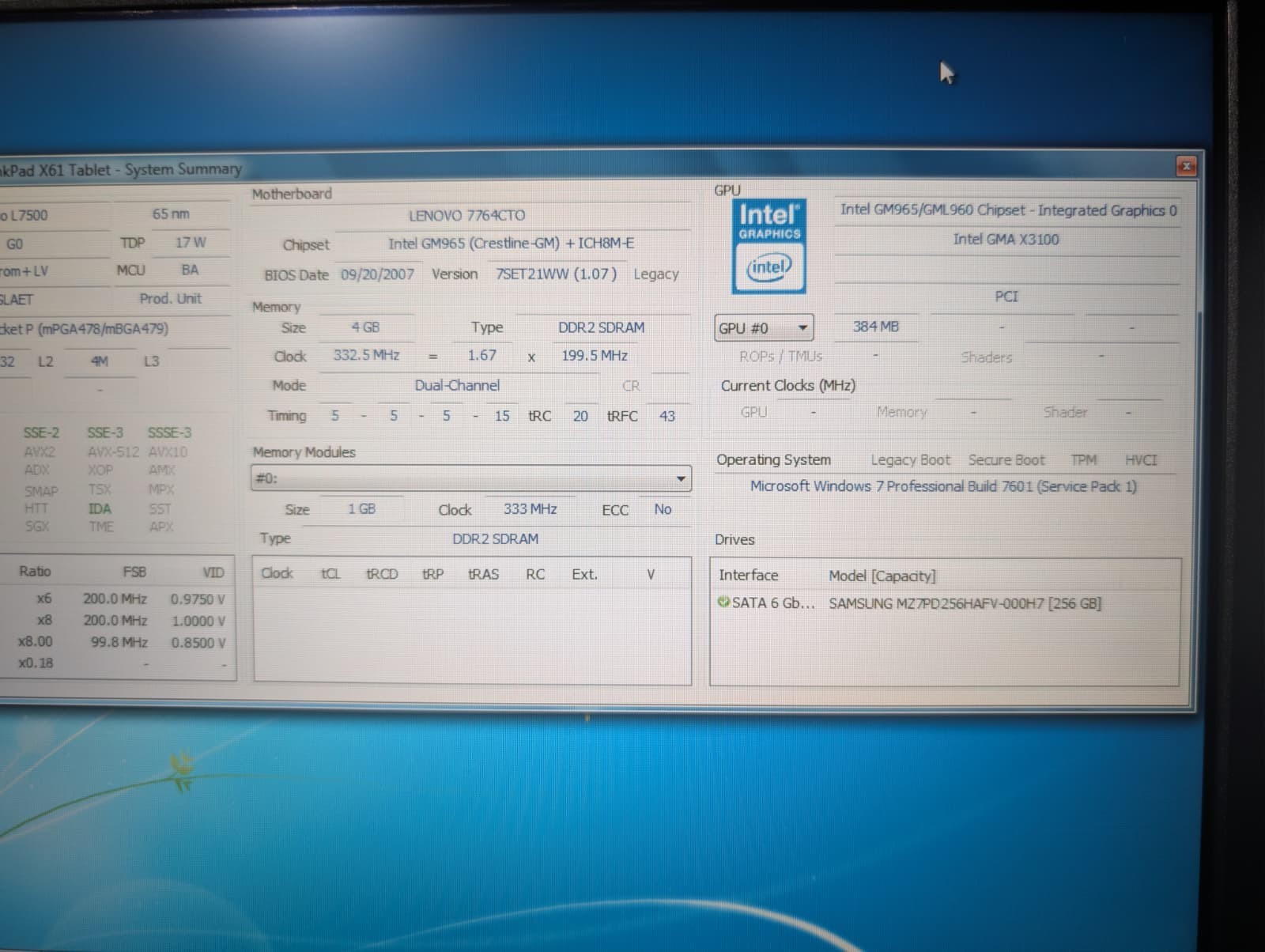Close the System Summary window

(x=1186, y=166)
